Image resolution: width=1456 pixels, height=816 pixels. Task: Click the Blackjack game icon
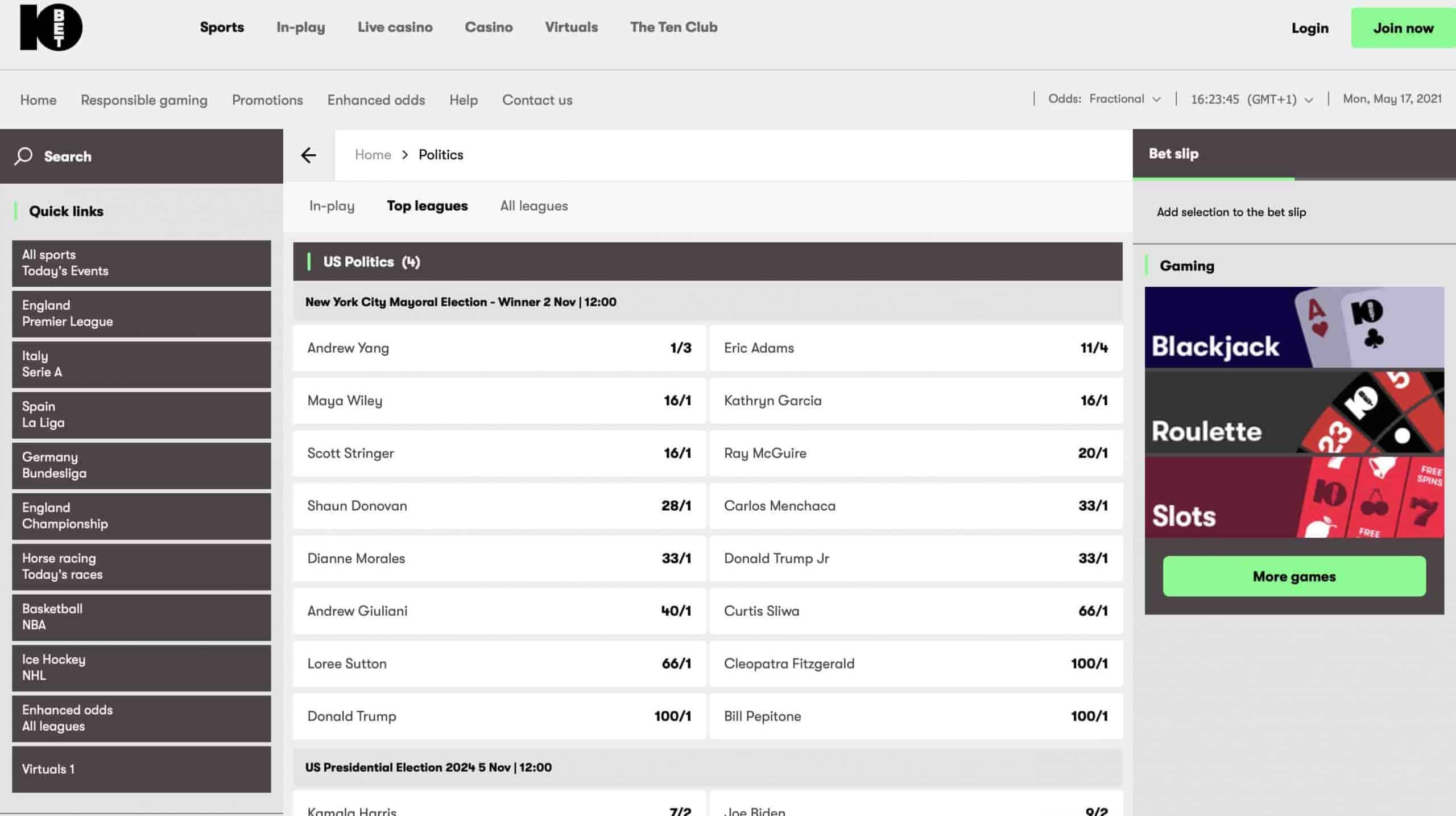click(1294, 326)
